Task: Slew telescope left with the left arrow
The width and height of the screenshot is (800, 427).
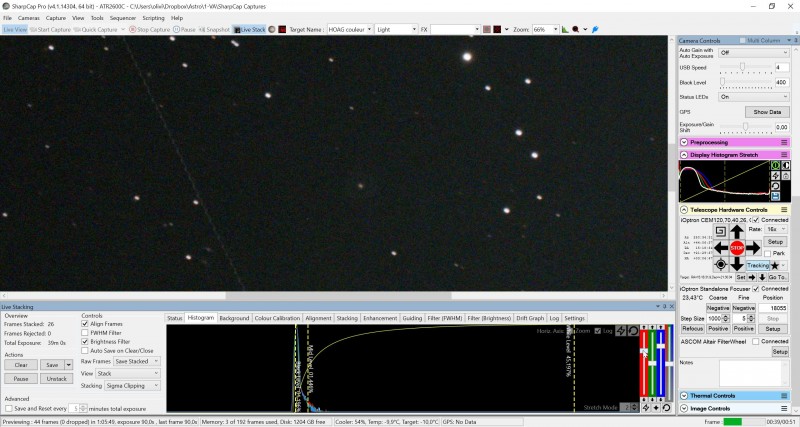Action: click(720, 248)
